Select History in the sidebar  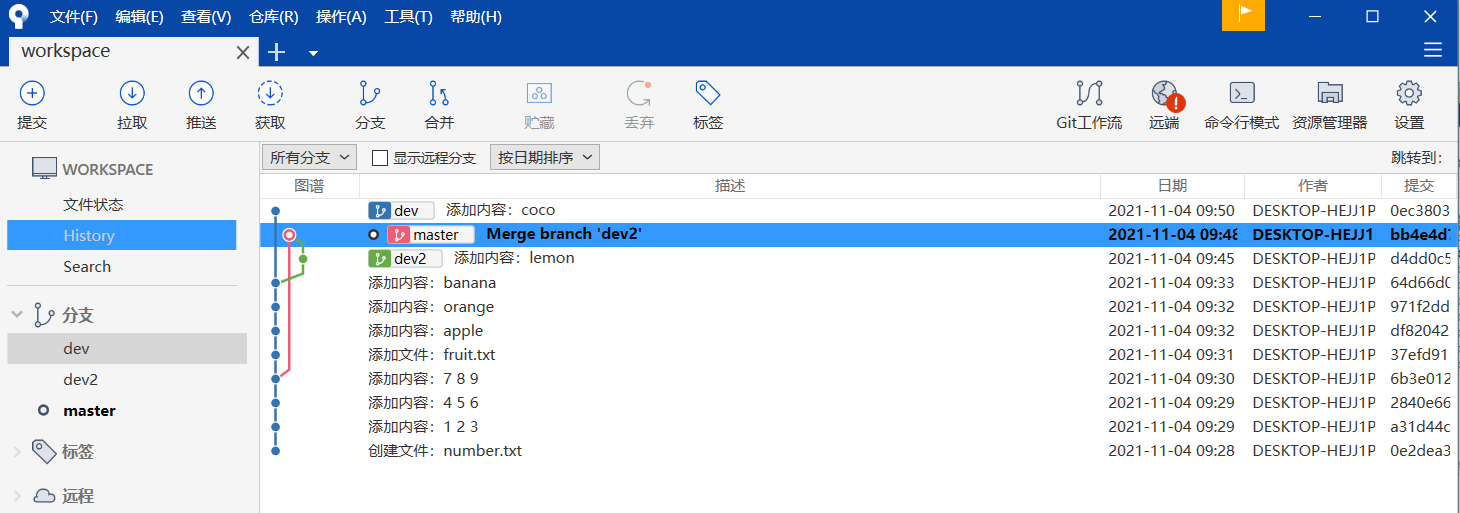[121, 236]
